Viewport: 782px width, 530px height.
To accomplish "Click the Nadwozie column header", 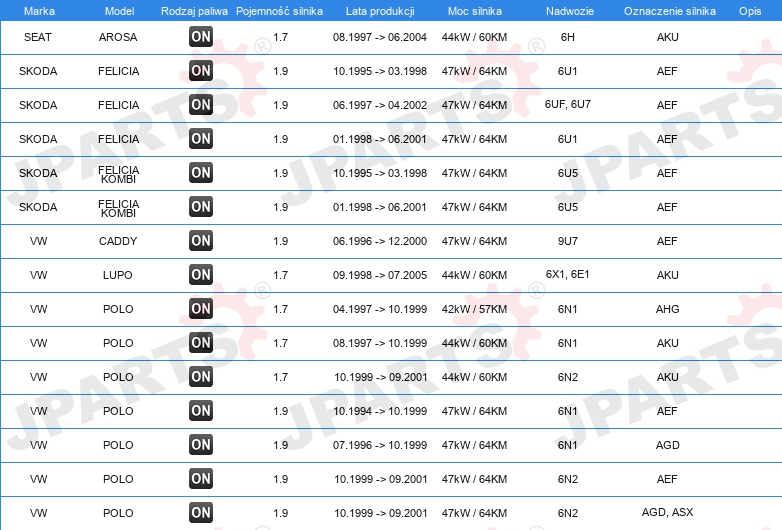I will point(570,11).
